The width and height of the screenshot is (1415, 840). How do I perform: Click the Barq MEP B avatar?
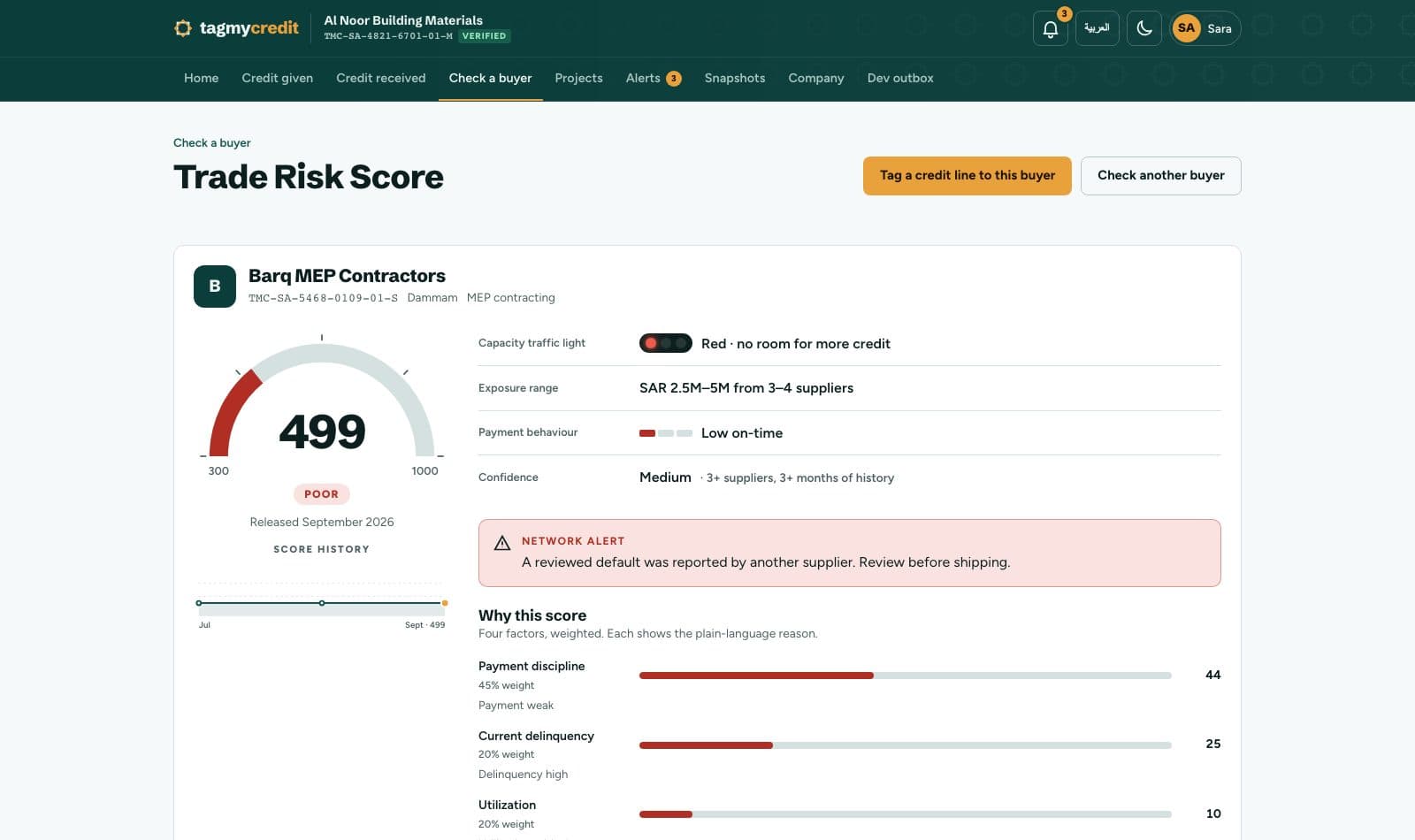[x=215, y=286]
